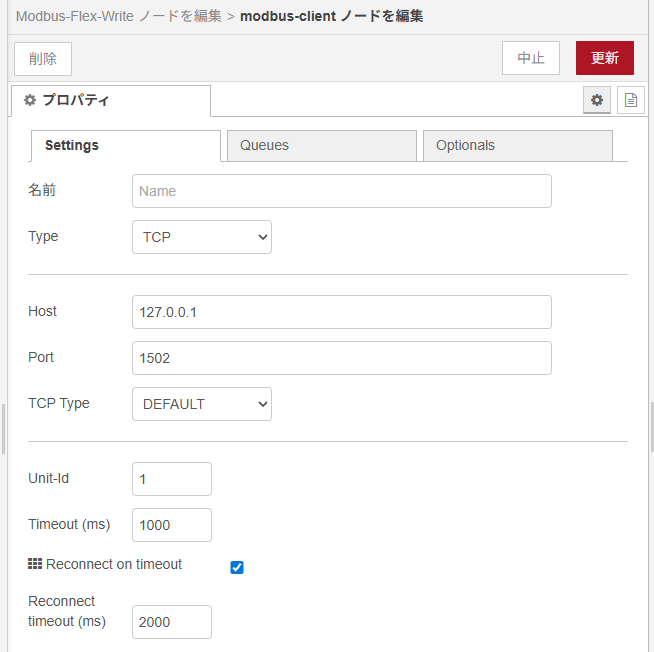654x652 pixels.
Task: Click the Timeout (ms) field
Action: pyautogui.click(x=172, y=525)
